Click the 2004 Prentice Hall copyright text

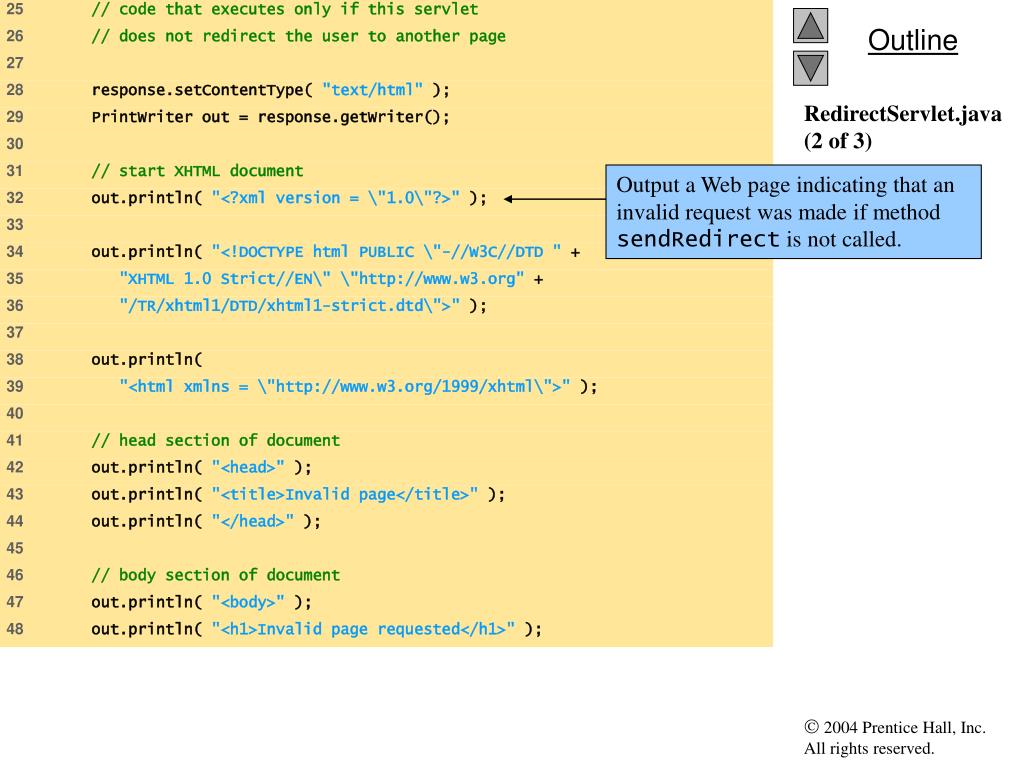pyautogui.click(x=895, y=728)
